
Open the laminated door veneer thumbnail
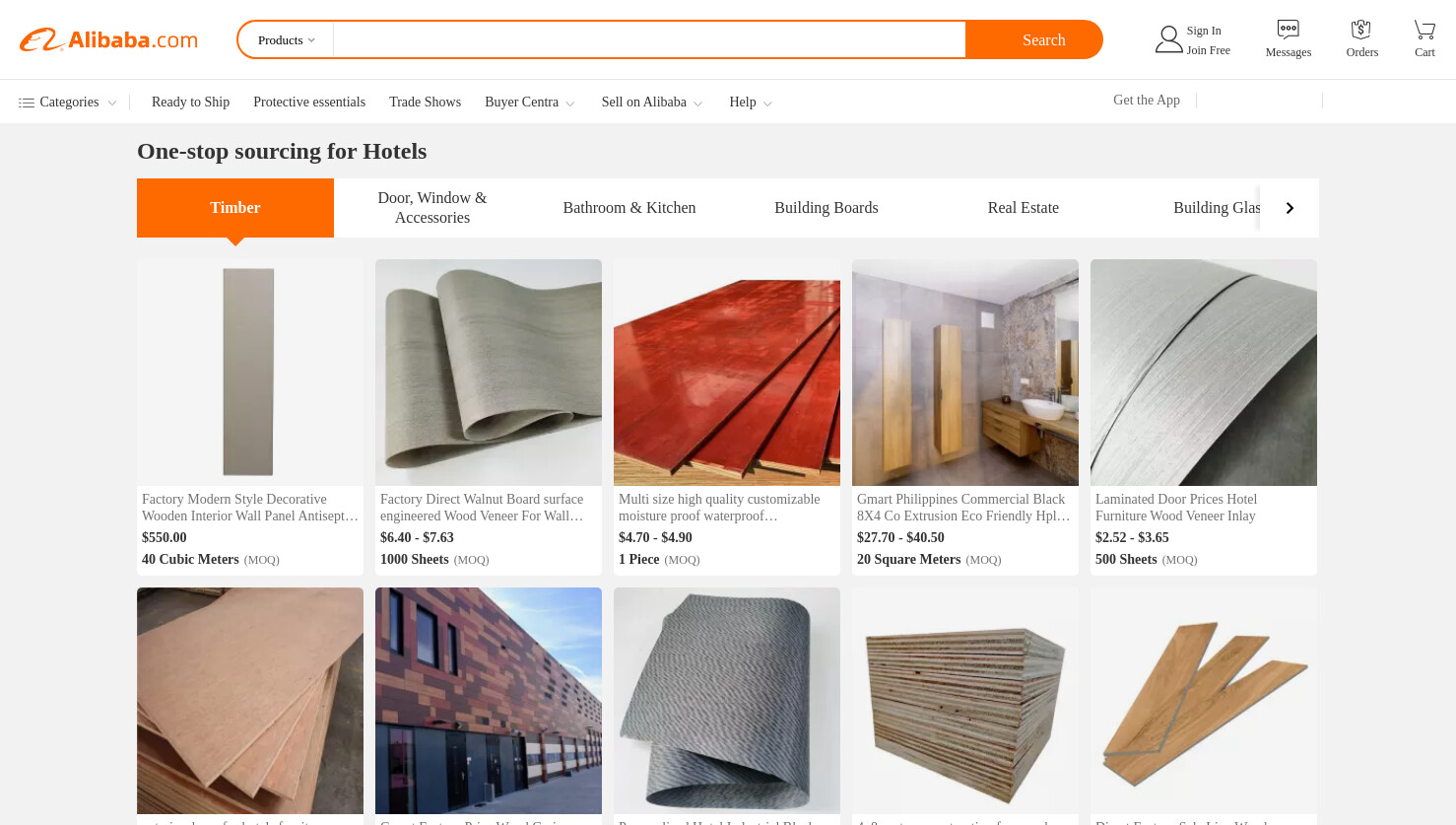(1204, 373)
